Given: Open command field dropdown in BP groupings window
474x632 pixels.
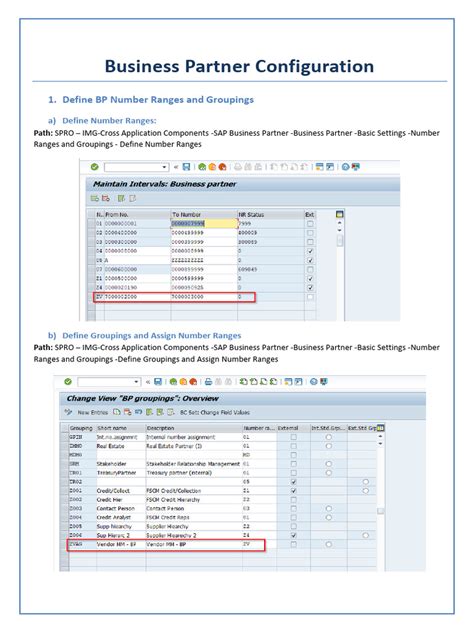Looking at the screenshot, I should coord(136,382).
